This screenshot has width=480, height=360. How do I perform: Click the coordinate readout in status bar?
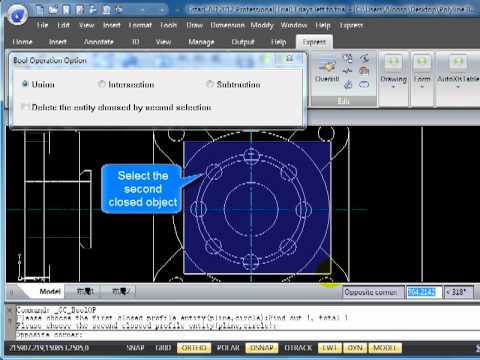point(49,348)
